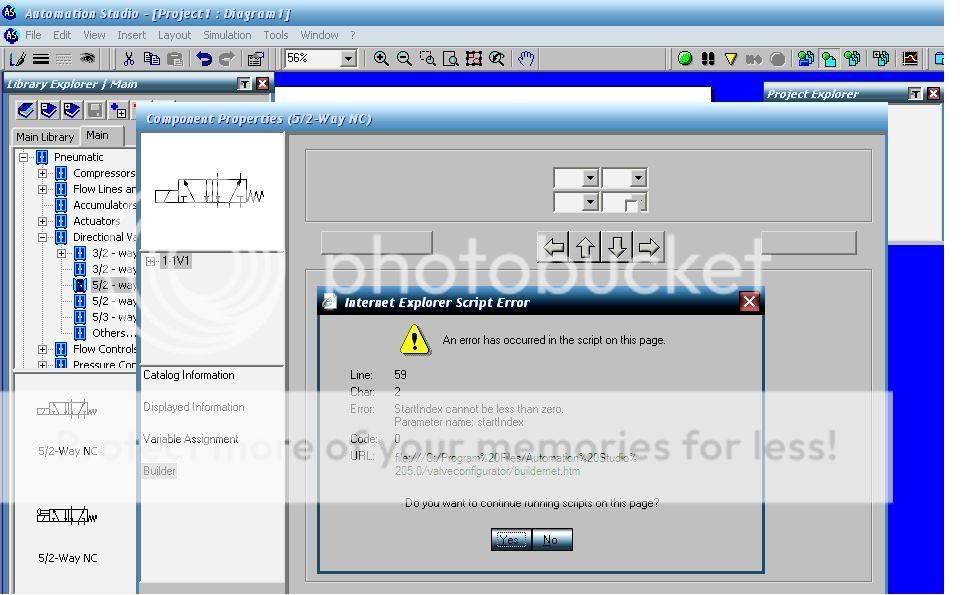This screenshot has height=595, width=962.
Task: Undo the last action with blue arrow
Action: [x=204, y=59]
